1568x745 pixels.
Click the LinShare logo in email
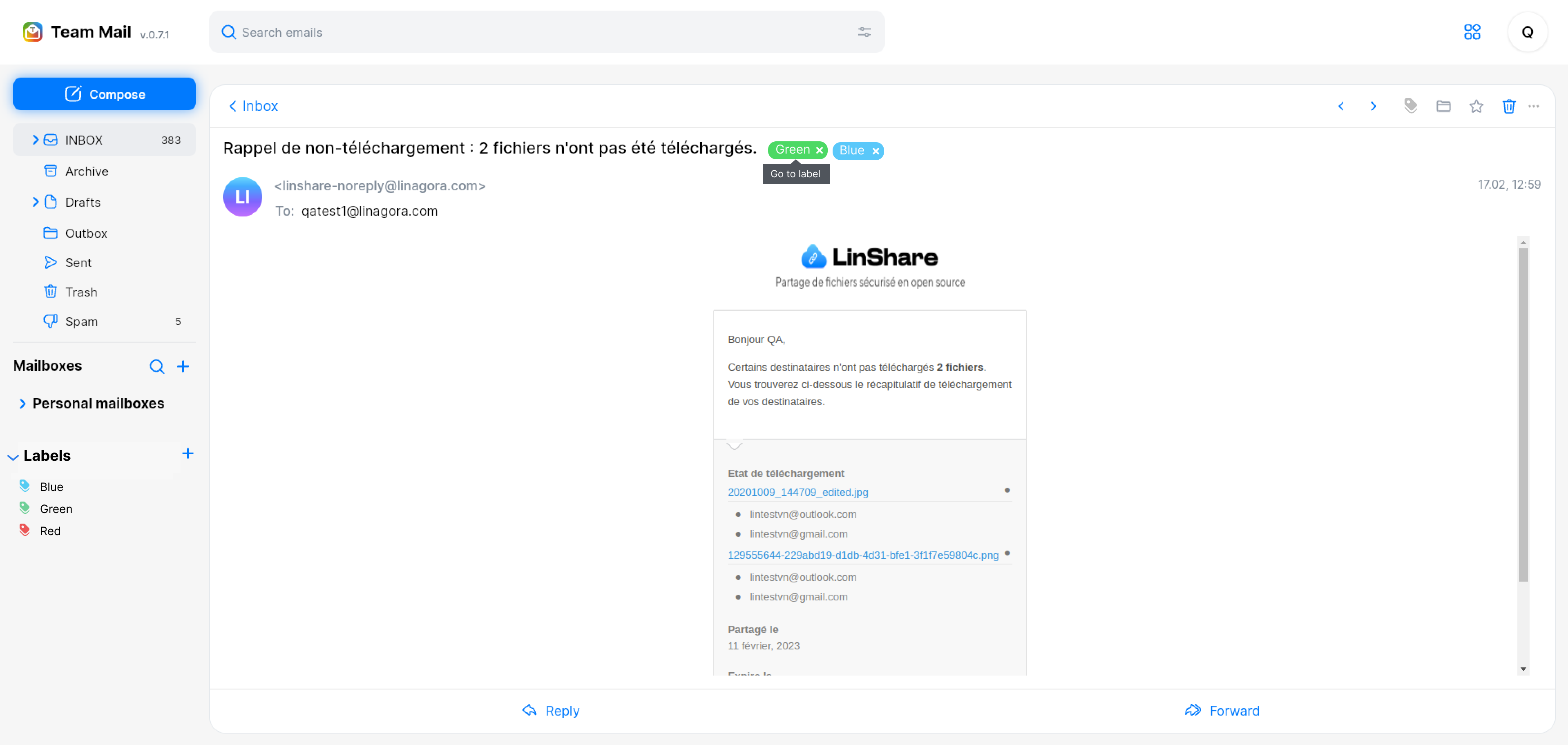(x=869, y=257)
